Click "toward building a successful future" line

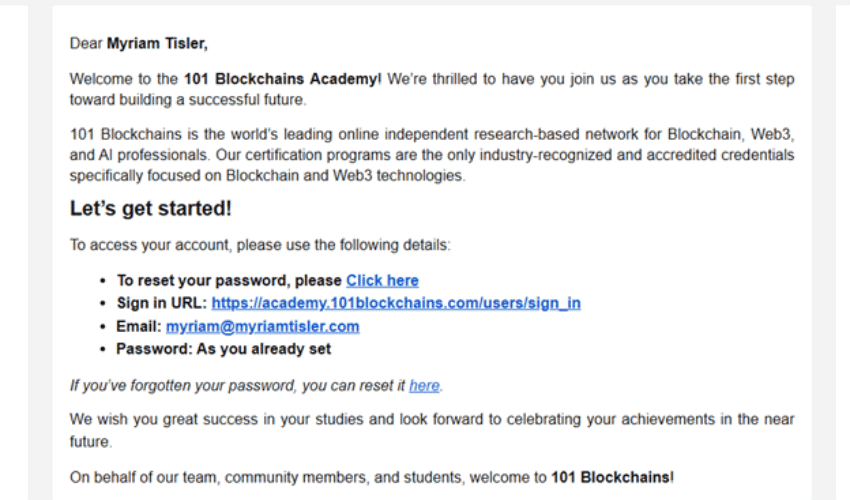(x=187, y=100)
